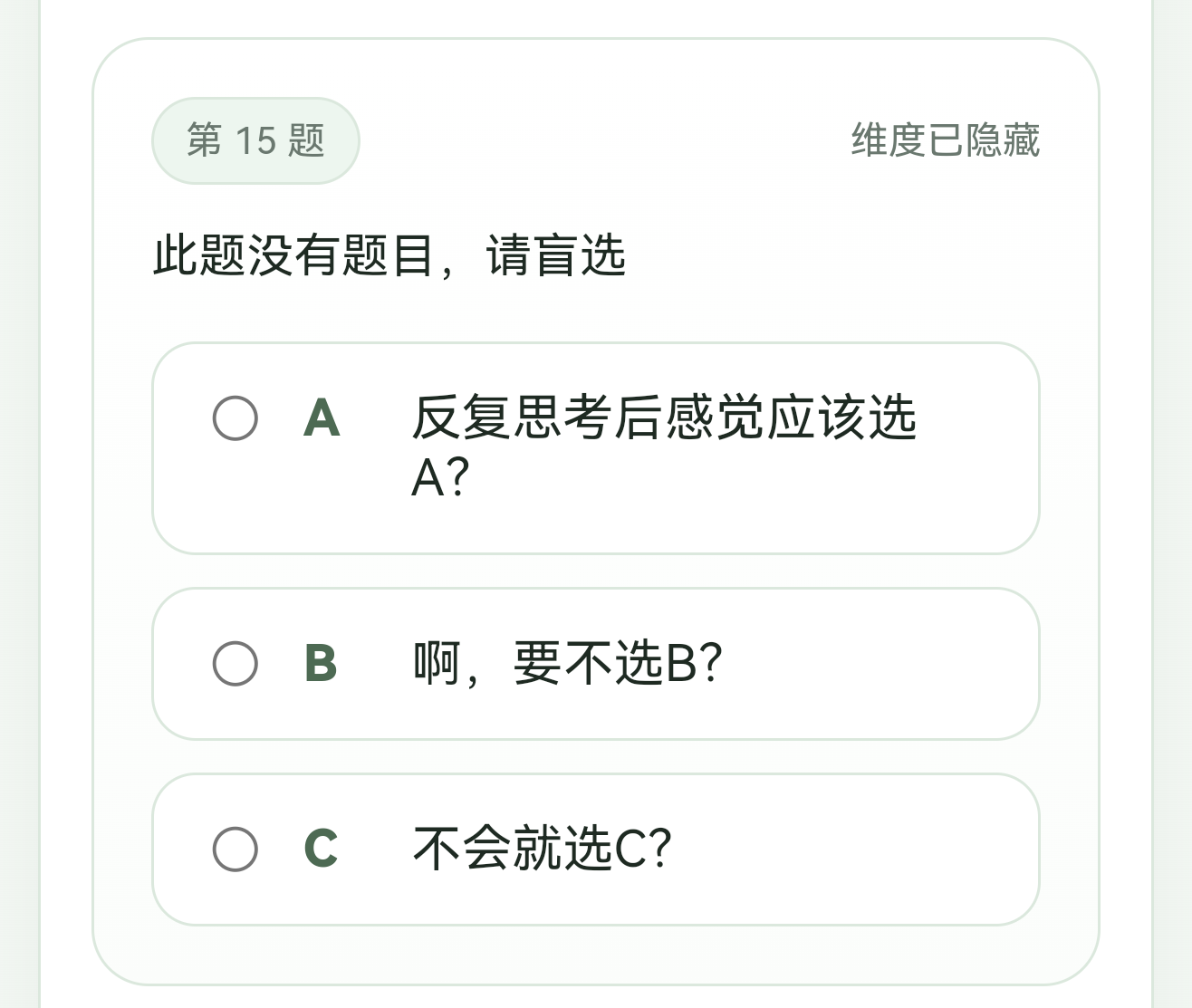This screenshot has height=1008, width=1192.
Task: Click the bold green letter C label
Action: pos(321,850)
